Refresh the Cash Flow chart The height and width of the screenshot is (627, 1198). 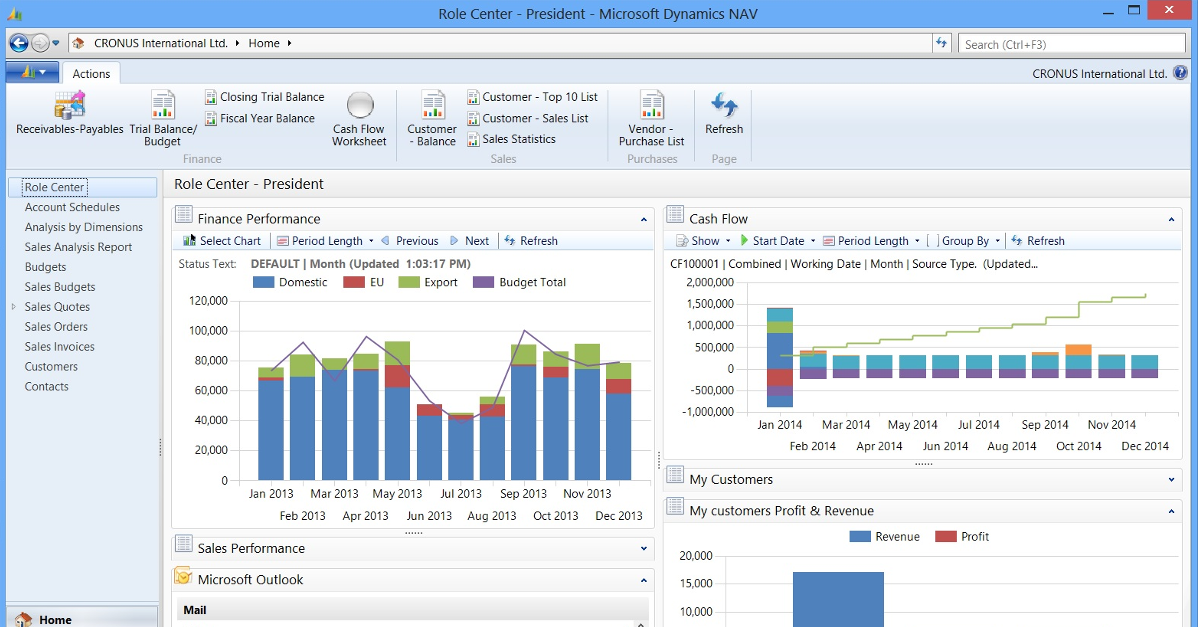coord(1037,240)
